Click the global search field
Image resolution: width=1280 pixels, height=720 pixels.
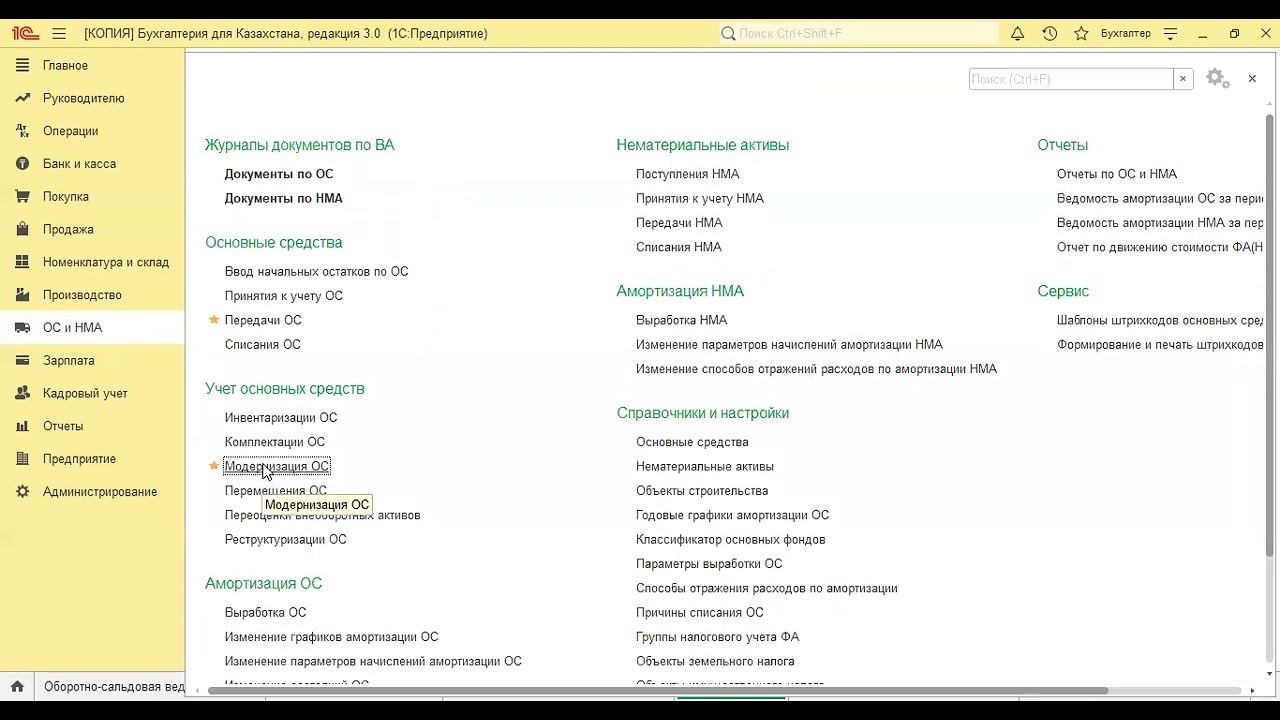point(858,33)
